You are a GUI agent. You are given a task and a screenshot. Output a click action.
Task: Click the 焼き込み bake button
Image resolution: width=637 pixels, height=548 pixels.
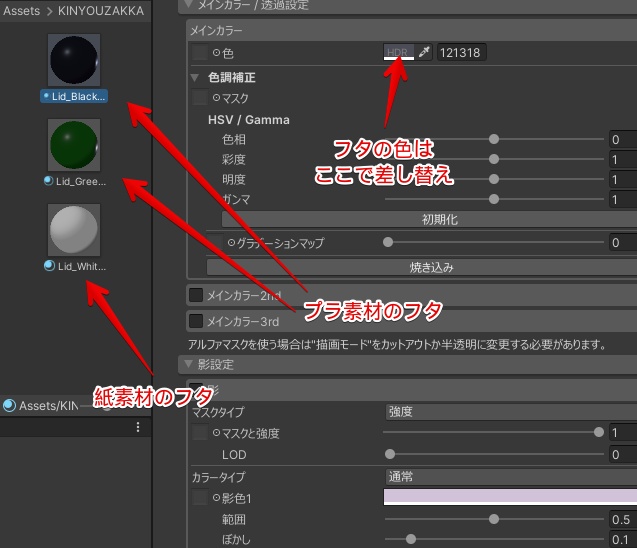[x=422, y=267]
